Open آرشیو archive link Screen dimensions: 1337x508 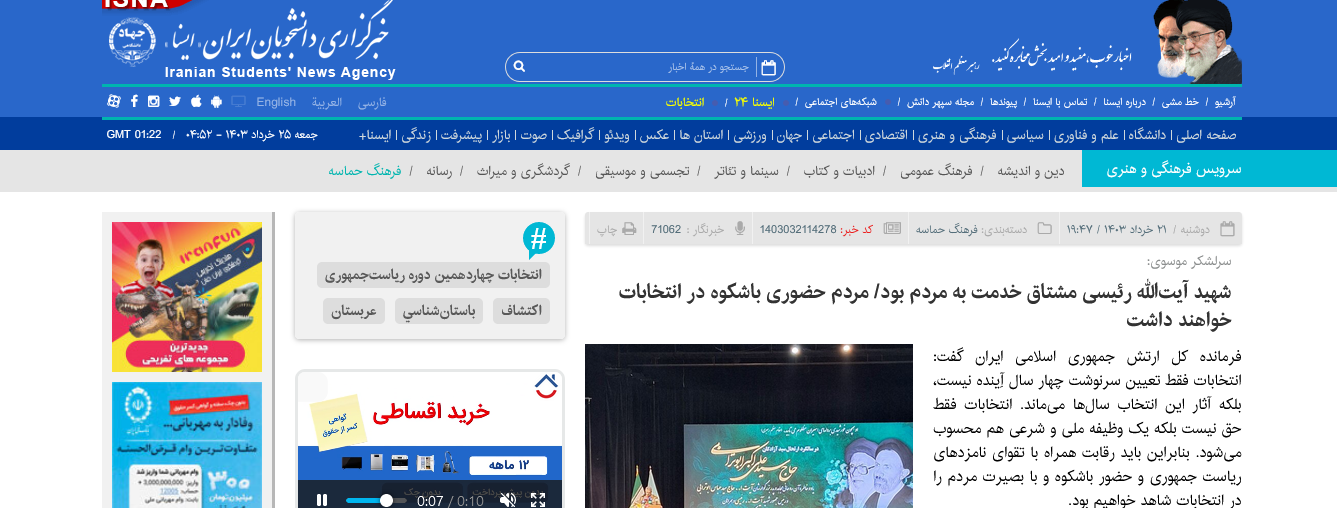1225,102
